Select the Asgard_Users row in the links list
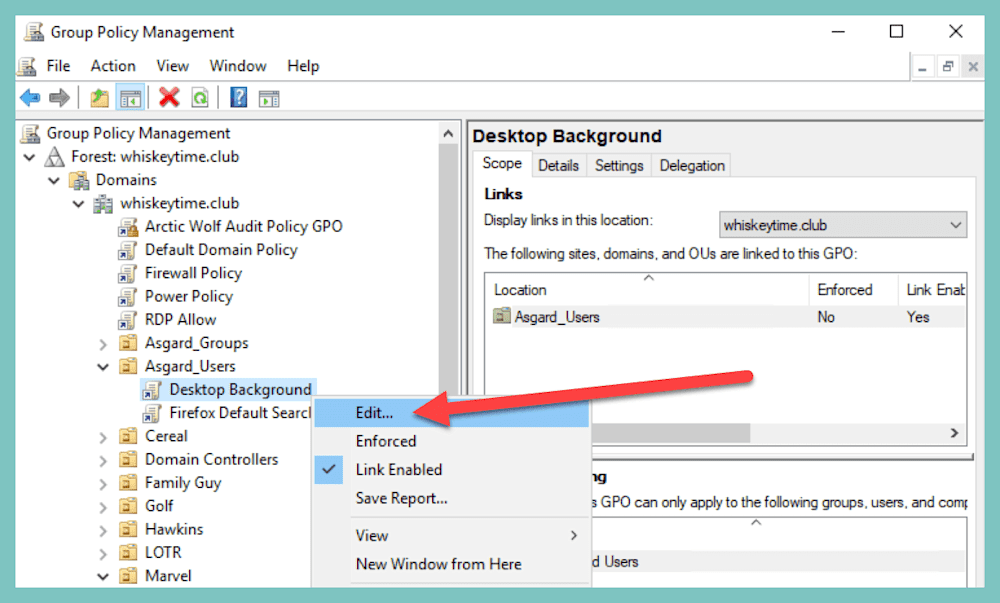The height and width of the screenshot is (603, 1000). click(x=600, y=316)
